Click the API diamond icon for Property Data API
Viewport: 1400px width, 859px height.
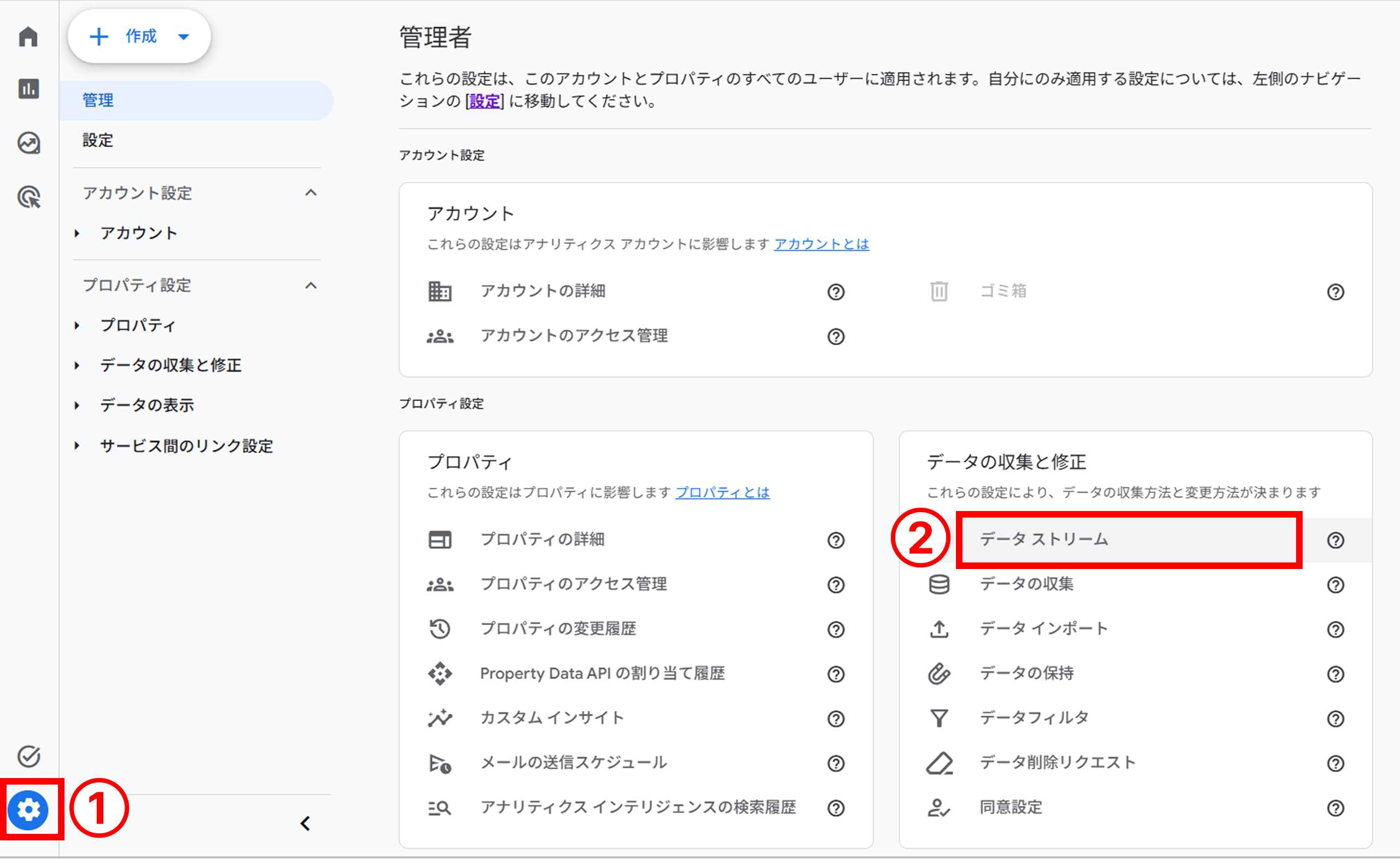(440, 674)
